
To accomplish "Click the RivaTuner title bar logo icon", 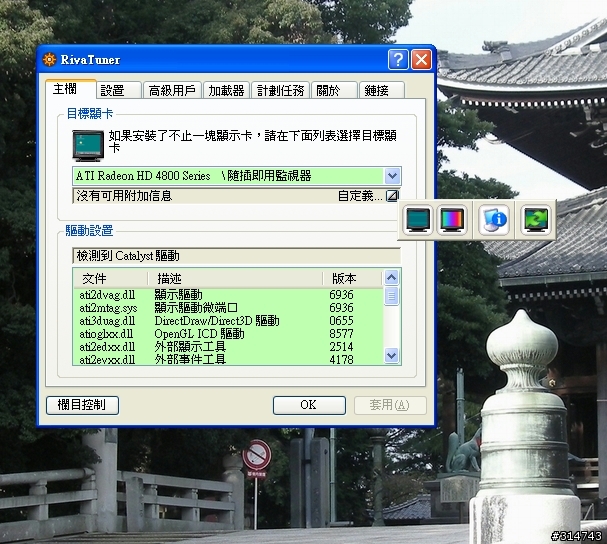I will (x=49, y=60).
